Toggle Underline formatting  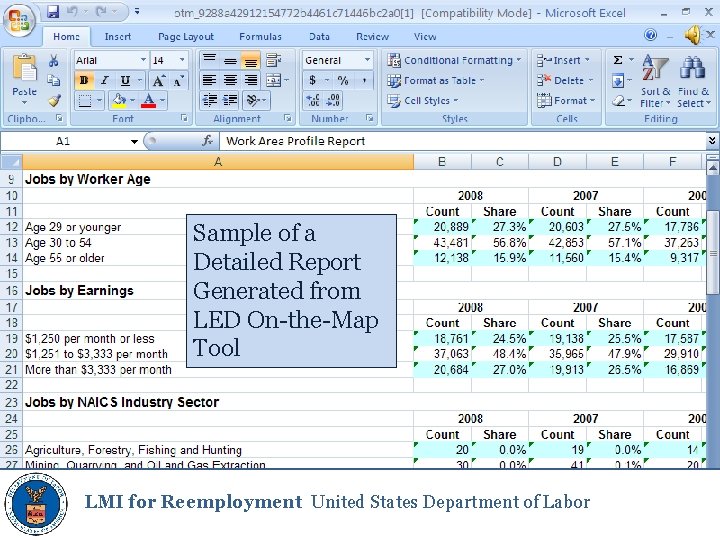coord(125,81)
